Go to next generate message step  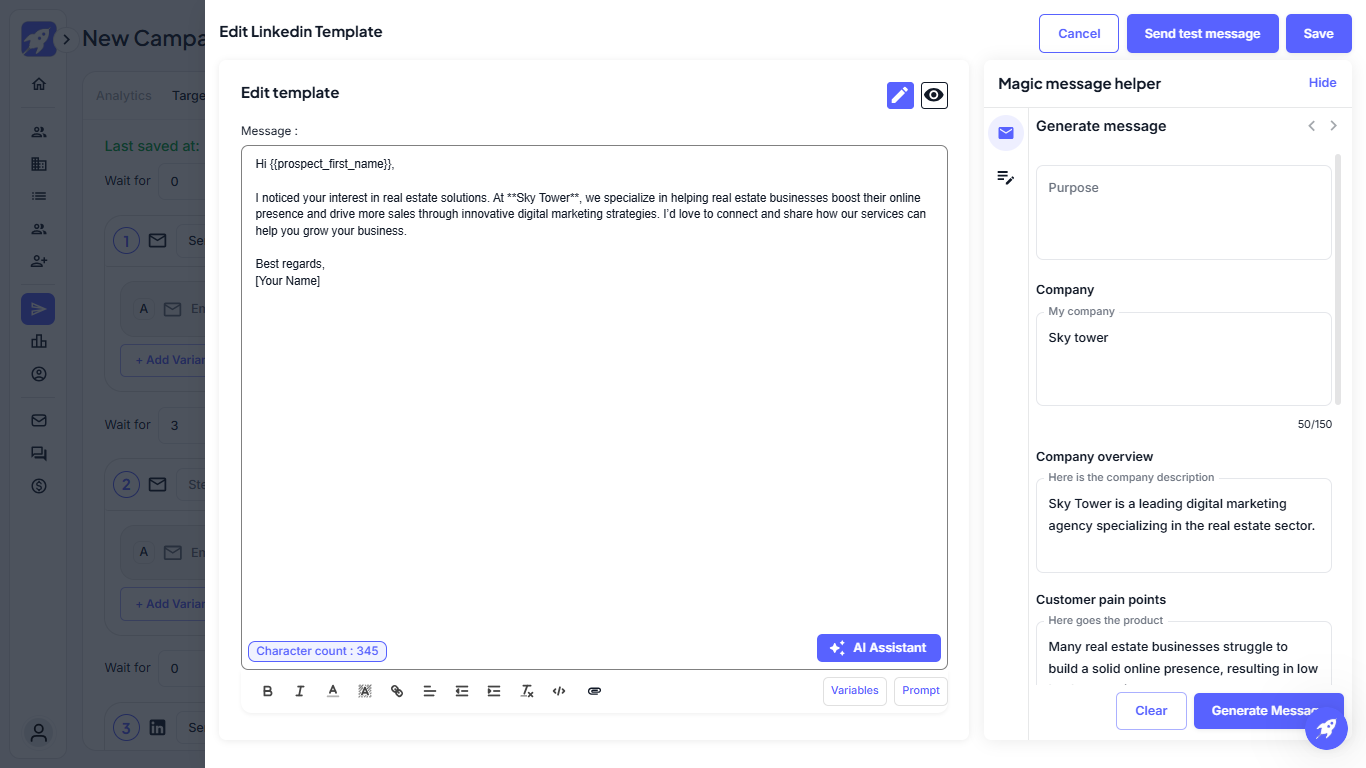[x=1333, y=126]
